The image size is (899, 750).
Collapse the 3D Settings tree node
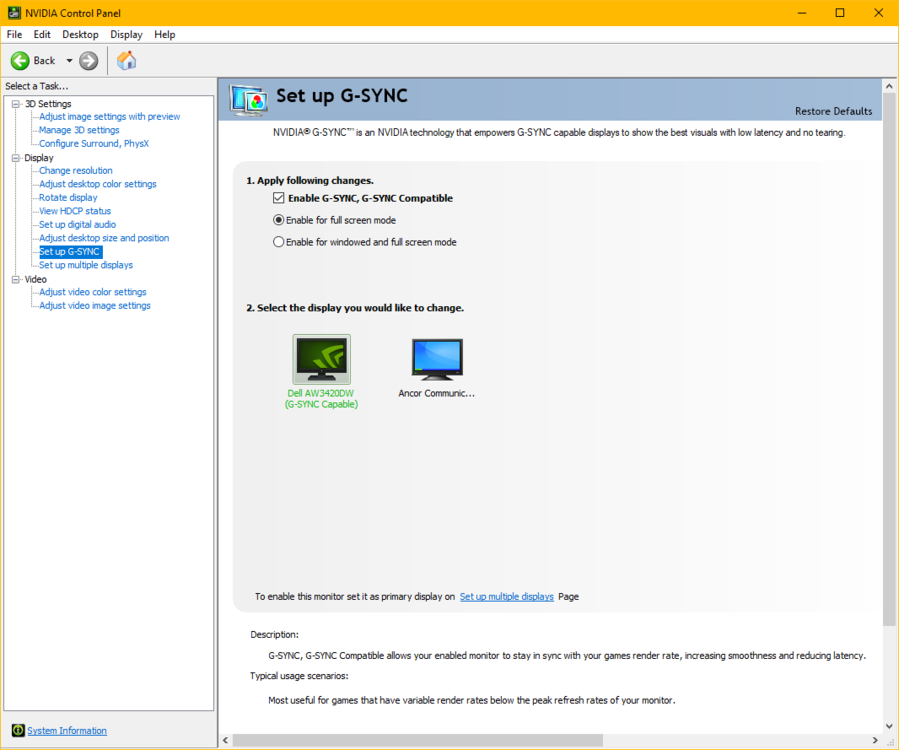pyautogui.click(x=15, y=104)
